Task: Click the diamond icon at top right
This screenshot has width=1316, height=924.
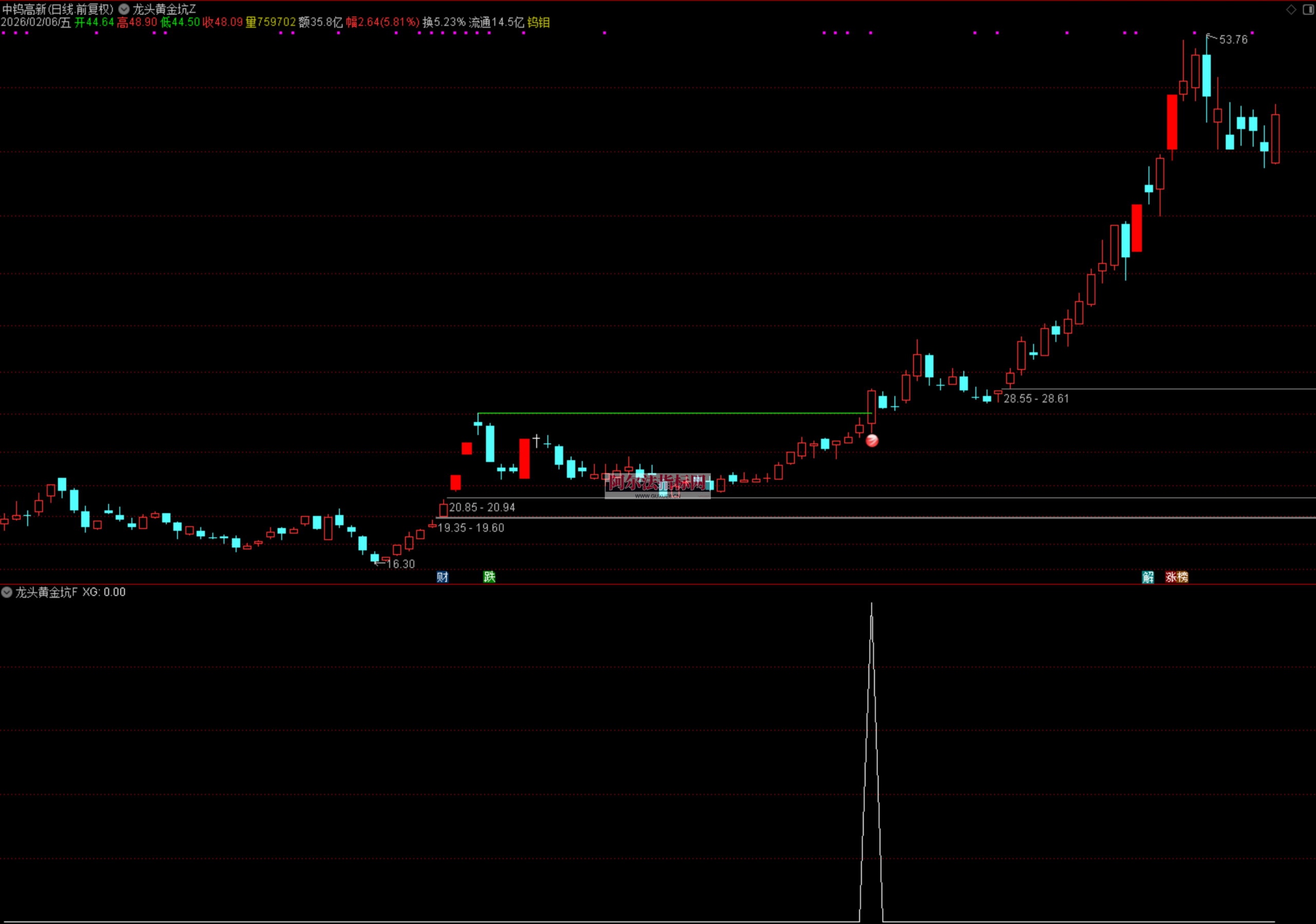Action: coord(1291,9)
